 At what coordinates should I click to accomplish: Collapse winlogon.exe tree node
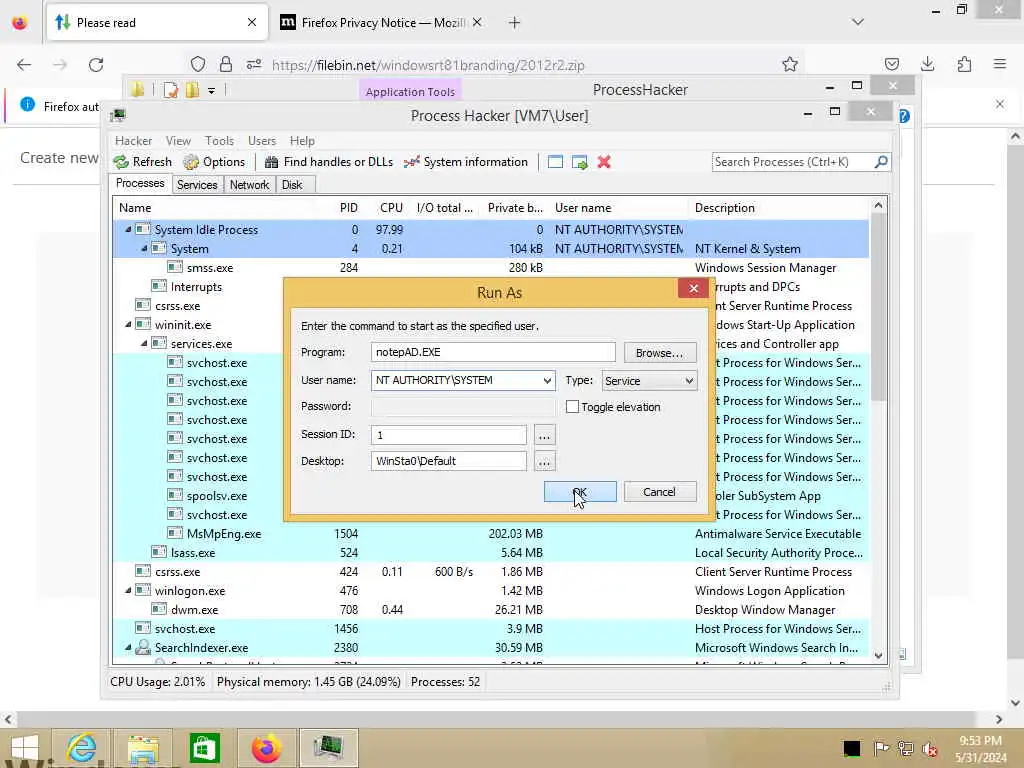(x=128, y=590)
